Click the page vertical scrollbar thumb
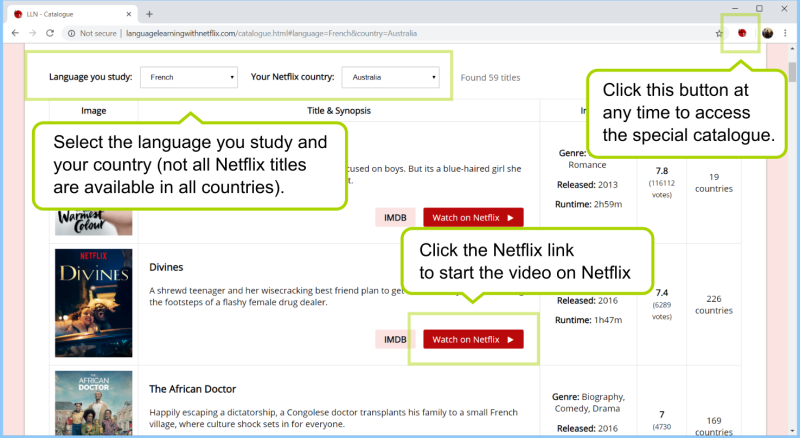Viewport: 800px width, 438px height. [792, 71]
